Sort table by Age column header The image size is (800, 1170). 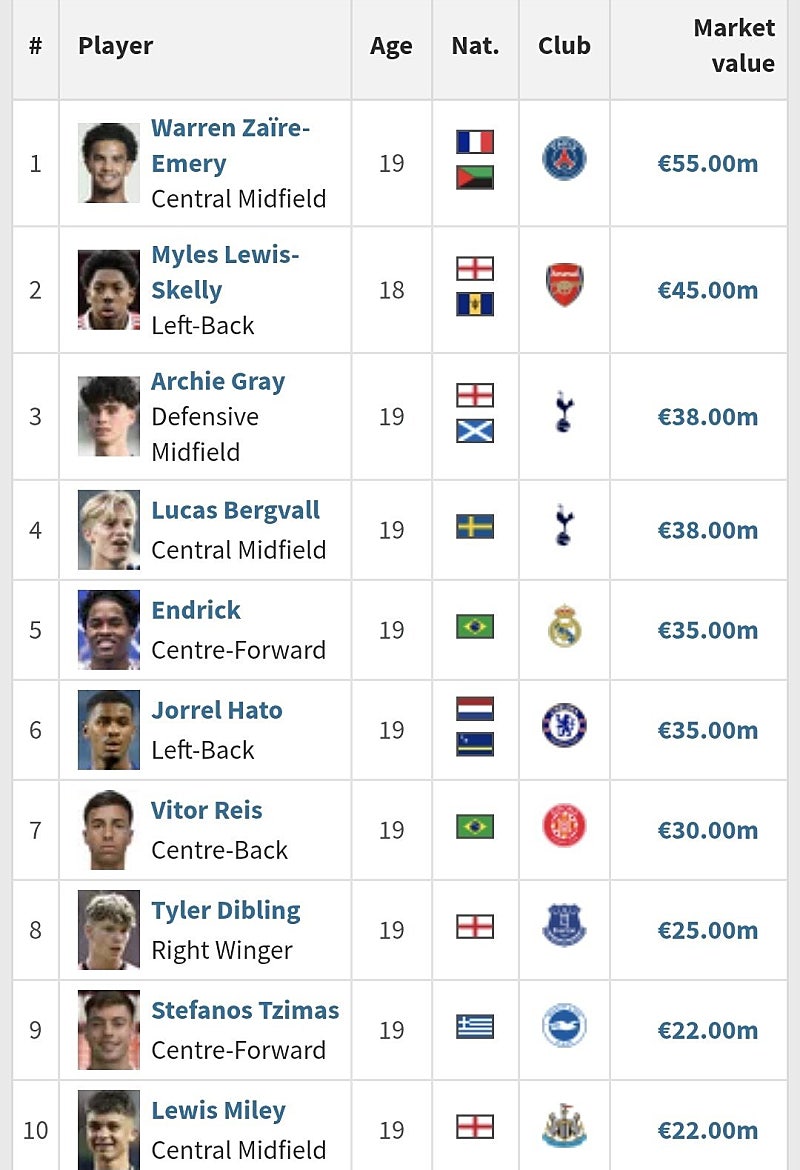[391, 46]
